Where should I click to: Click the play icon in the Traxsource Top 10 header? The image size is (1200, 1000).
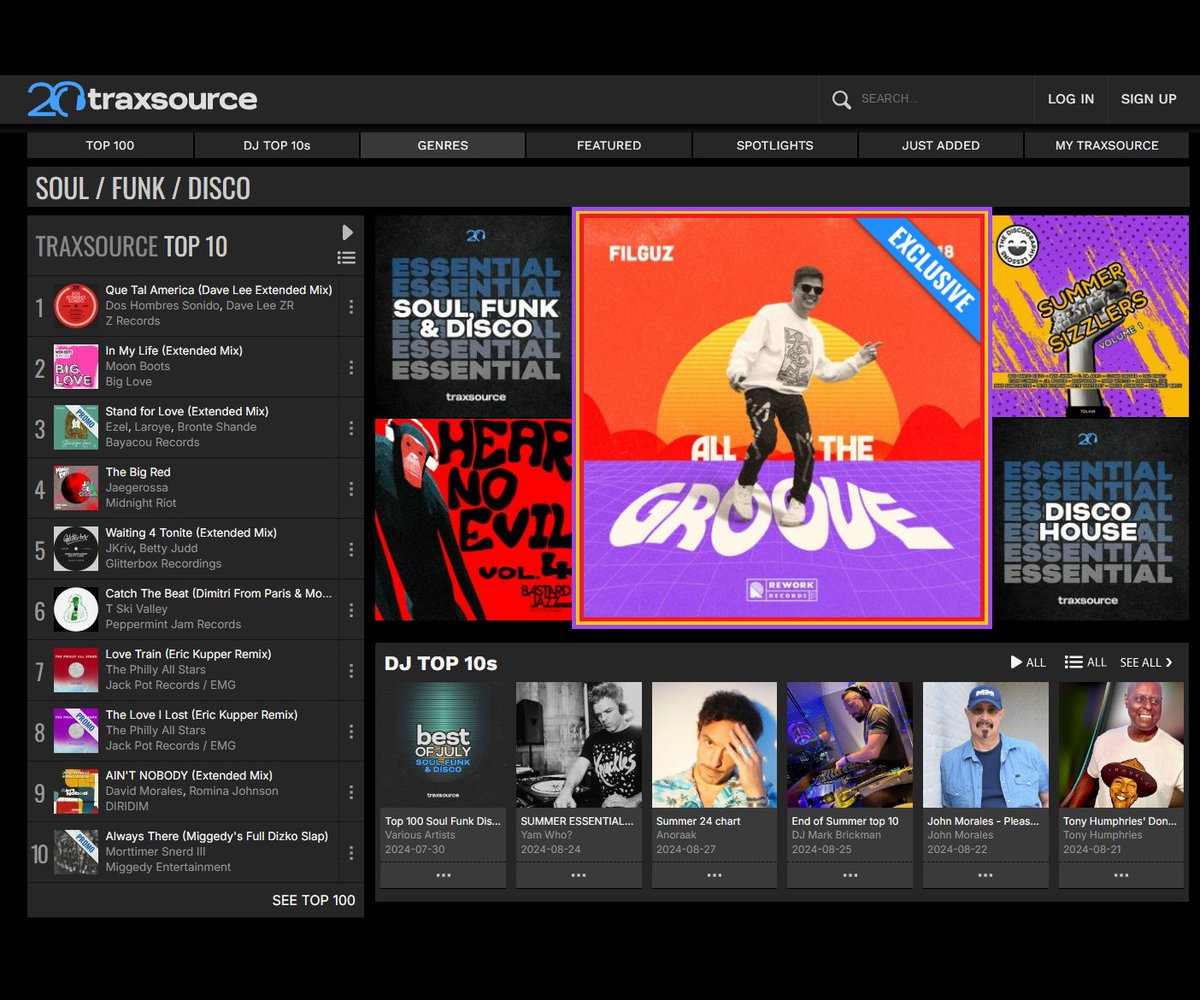pos(347,231)
